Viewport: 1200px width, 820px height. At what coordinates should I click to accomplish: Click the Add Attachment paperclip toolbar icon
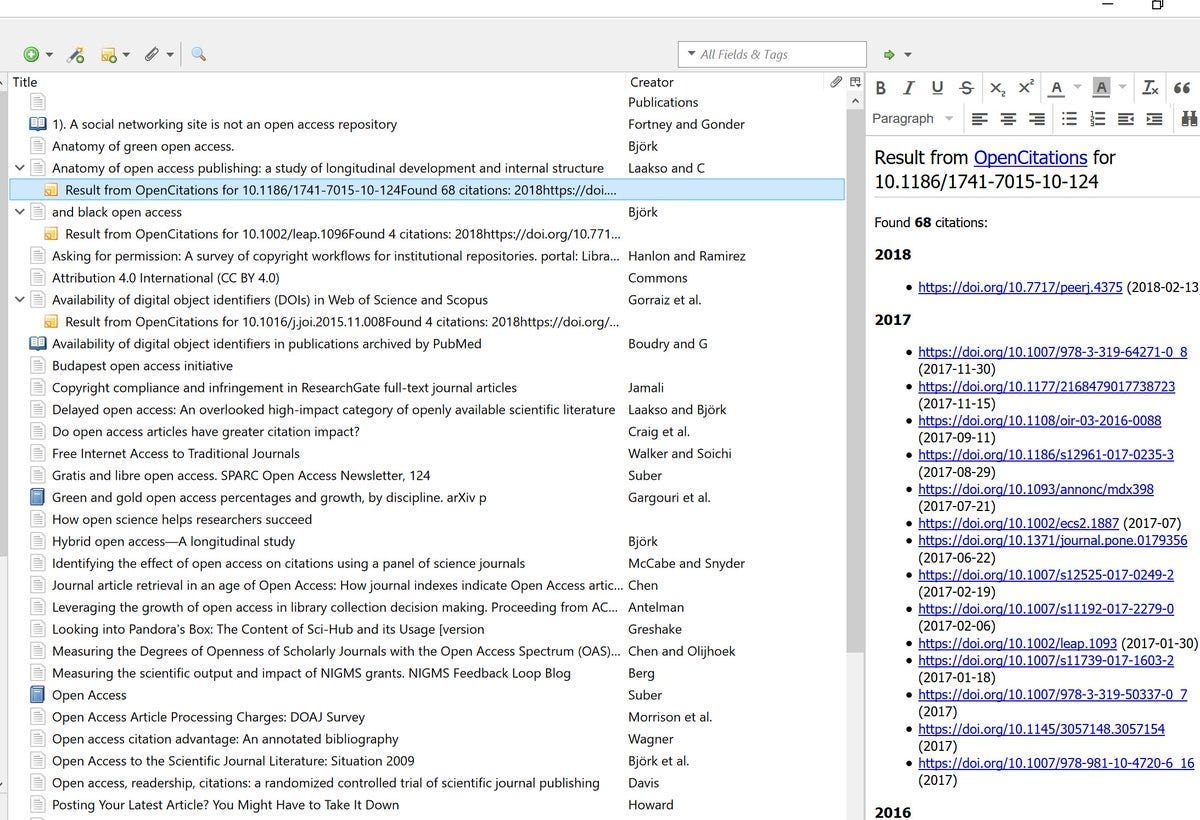pos(152,55)
